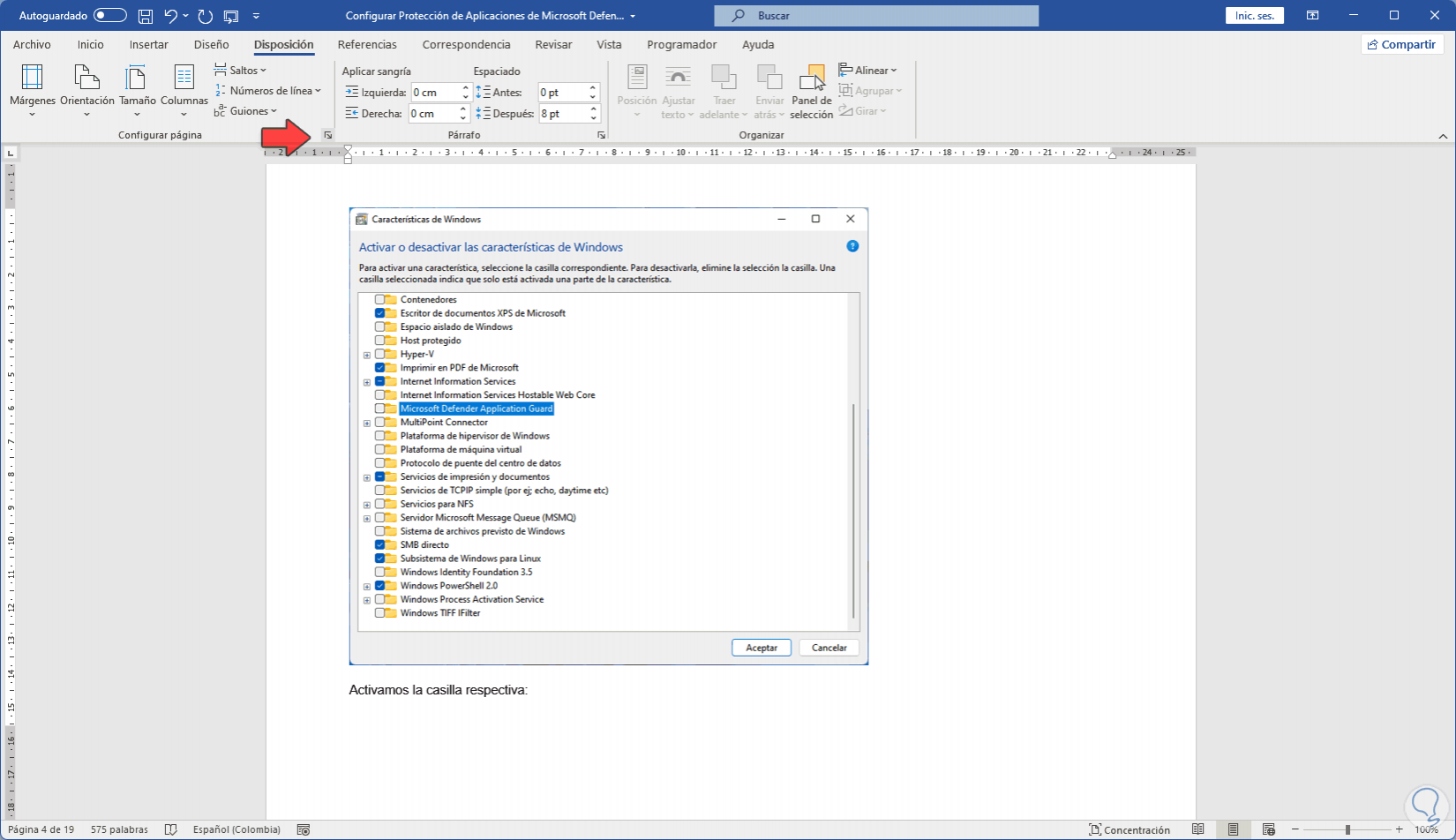
Task: Open the Números de línea dropdown
Action: coord(267,91)
